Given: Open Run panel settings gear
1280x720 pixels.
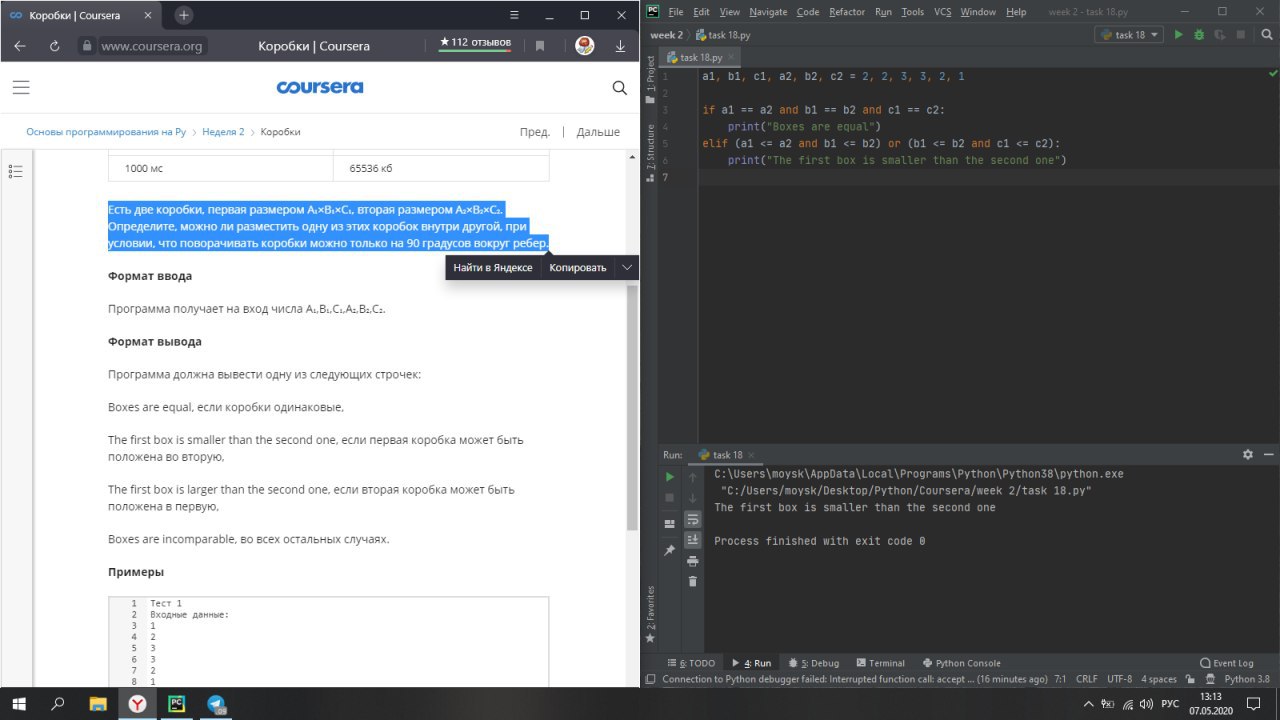Looking at the screenshot, I should [1247, 455].
